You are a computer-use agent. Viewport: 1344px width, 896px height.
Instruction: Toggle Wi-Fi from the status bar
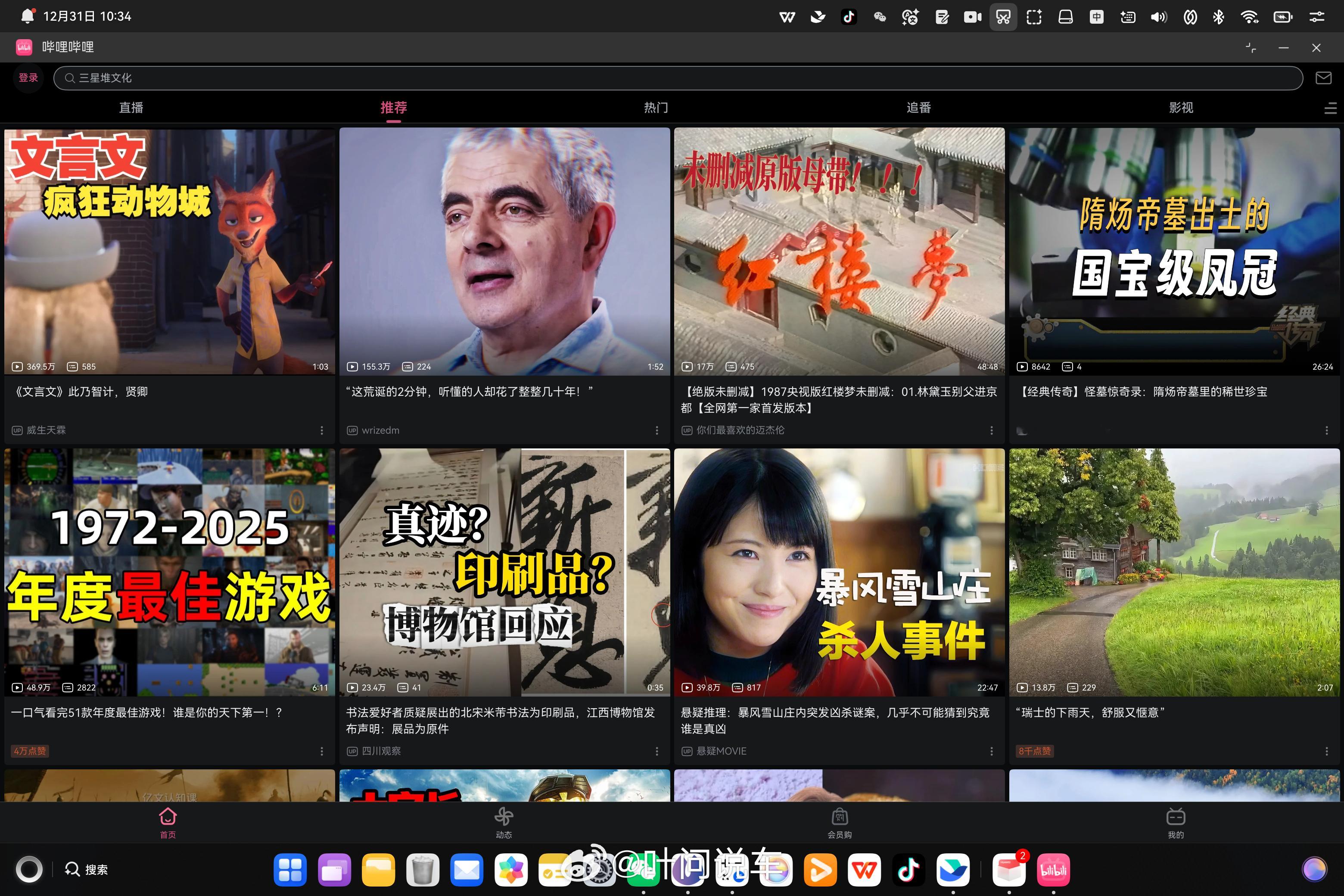1250,16
